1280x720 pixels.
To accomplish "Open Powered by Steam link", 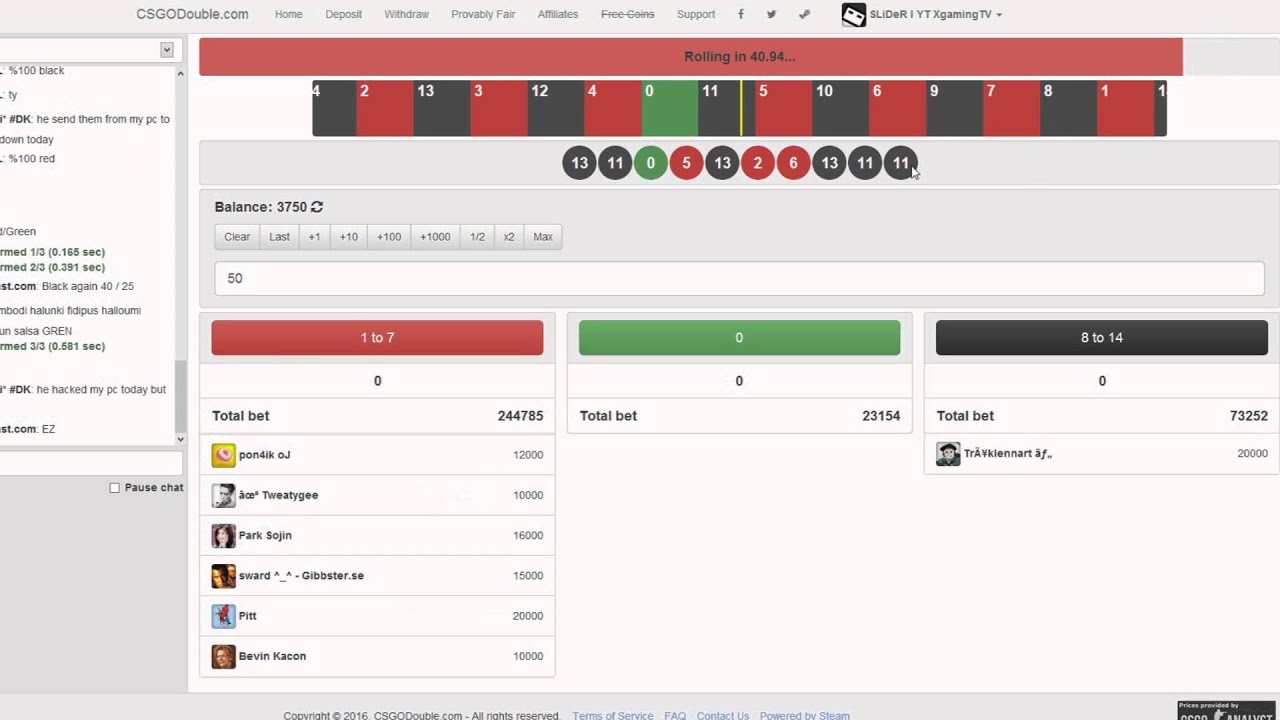I will click(x=805, y=714).
